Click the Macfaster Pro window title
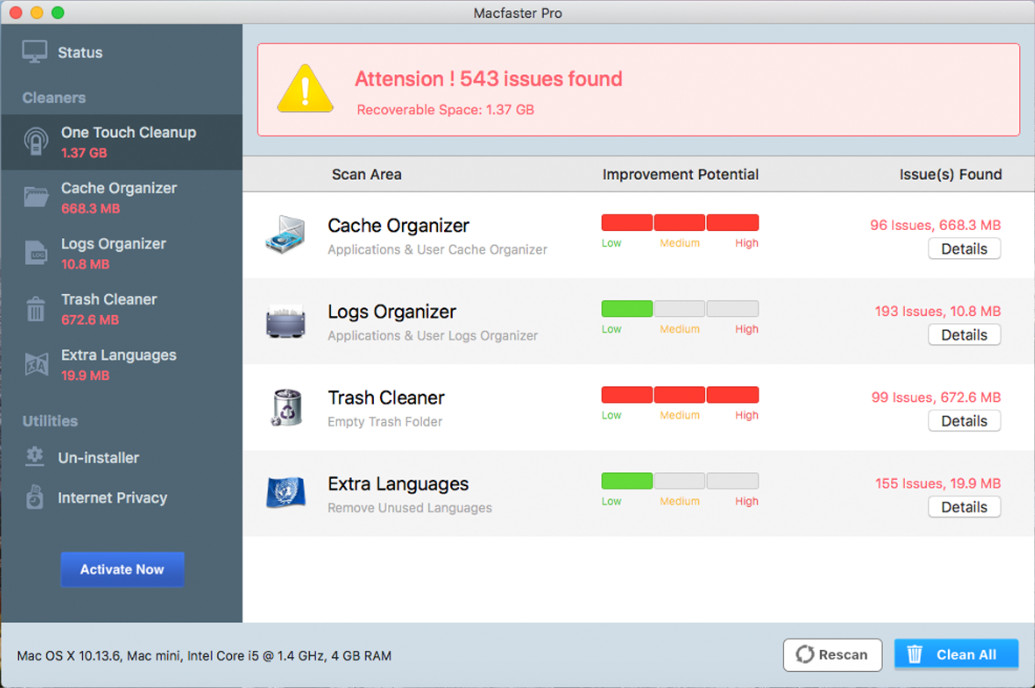The width and height of the screenshot is (1035, 688). (x=518, y=13)
